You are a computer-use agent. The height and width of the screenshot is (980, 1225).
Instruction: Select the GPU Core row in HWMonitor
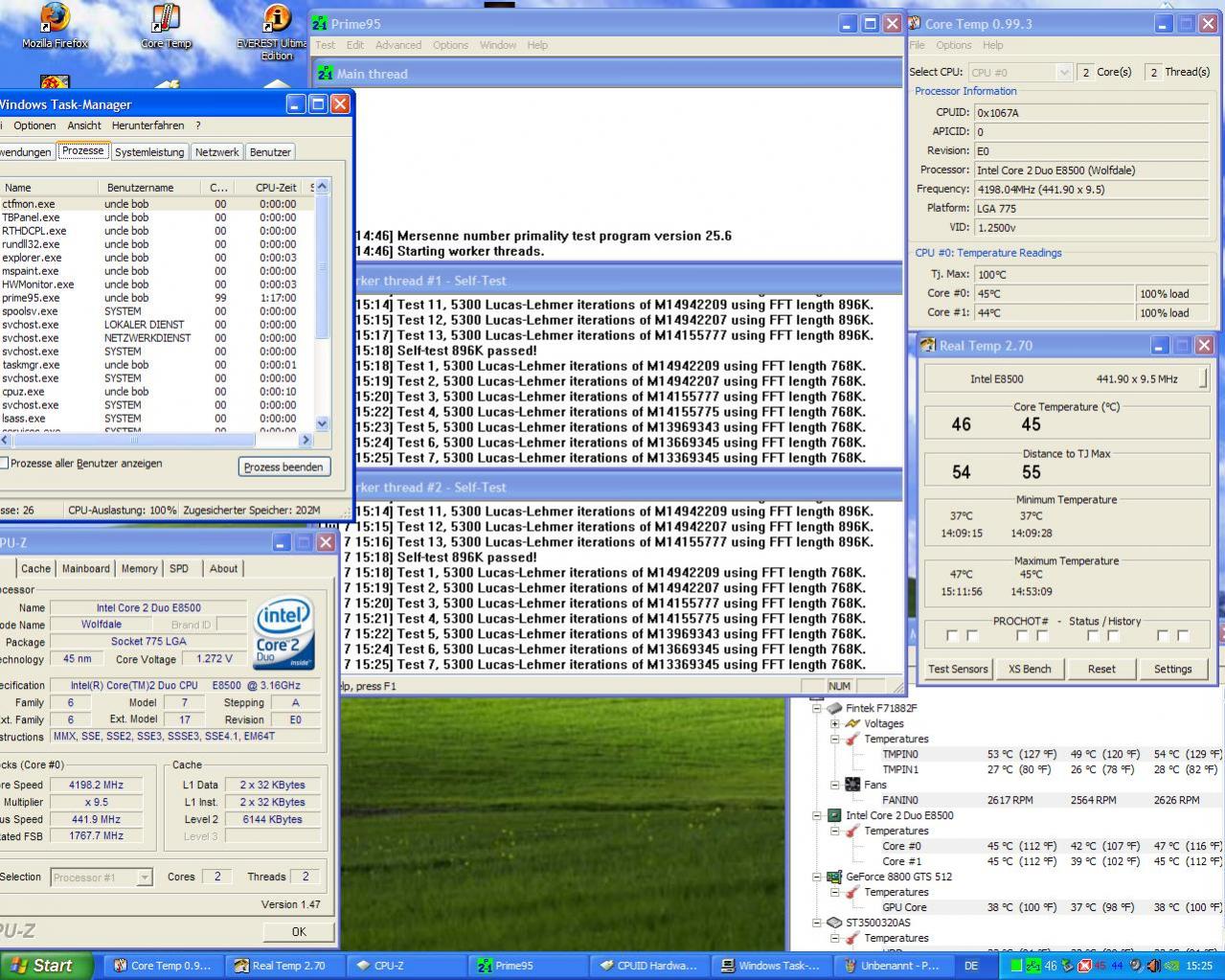pos(1052,907)
